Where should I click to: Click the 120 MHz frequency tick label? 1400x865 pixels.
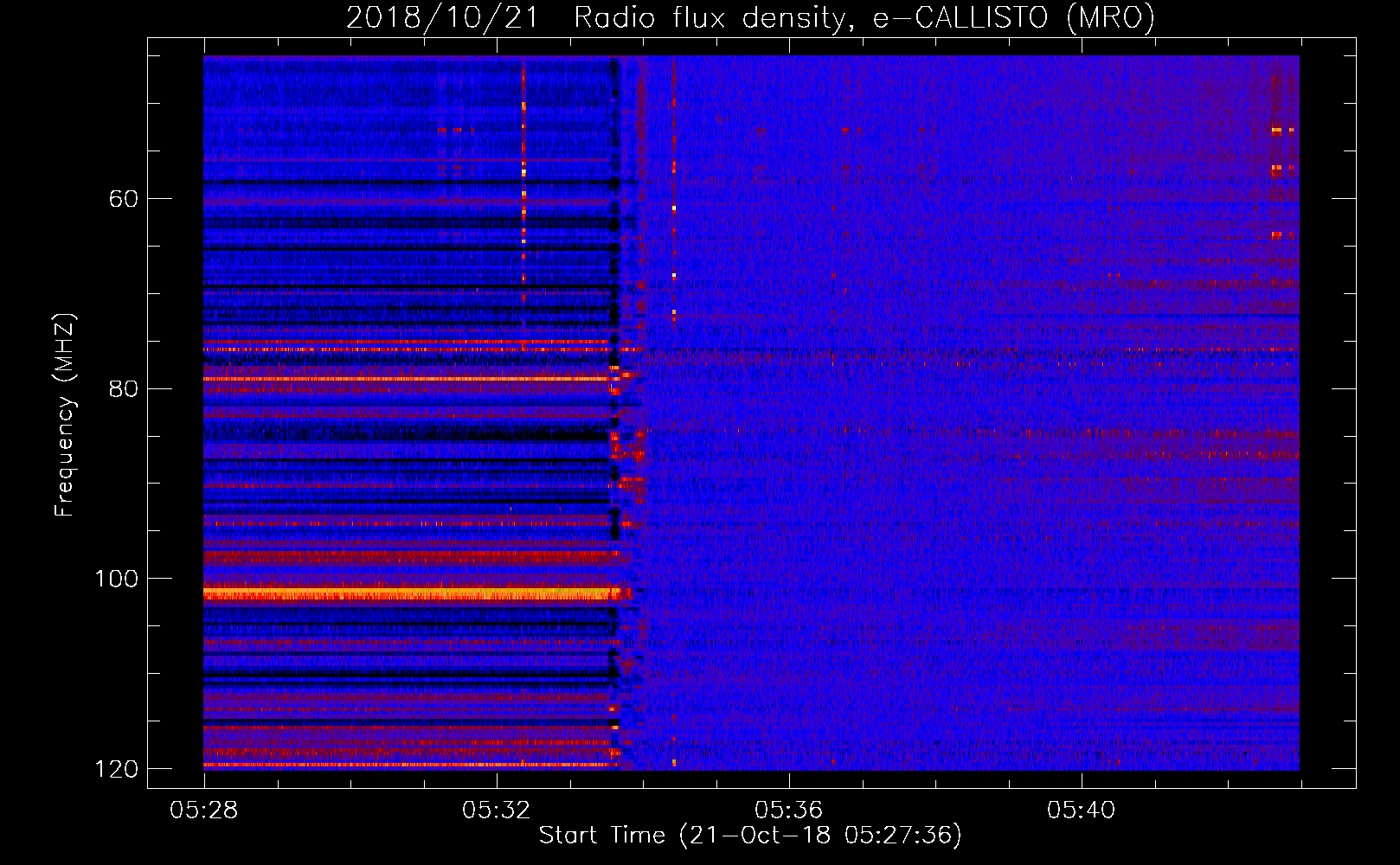point(115,768)
